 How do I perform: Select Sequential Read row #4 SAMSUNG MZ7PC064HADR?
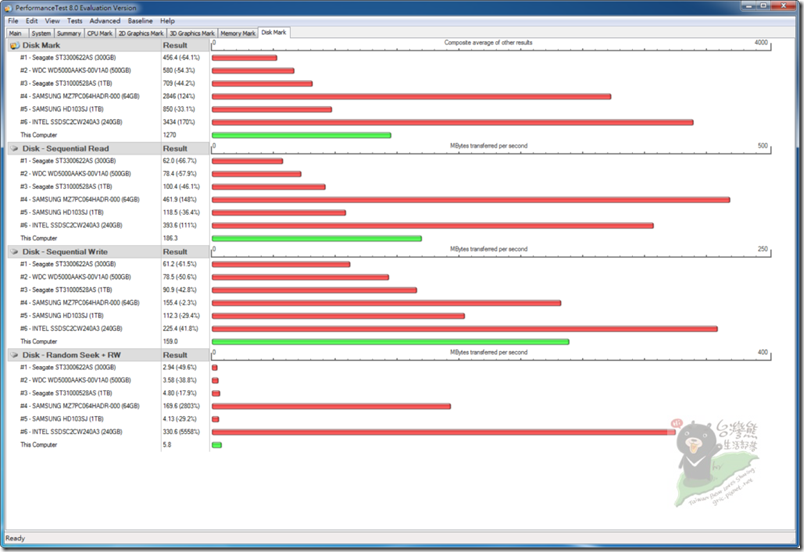(79, 199)
